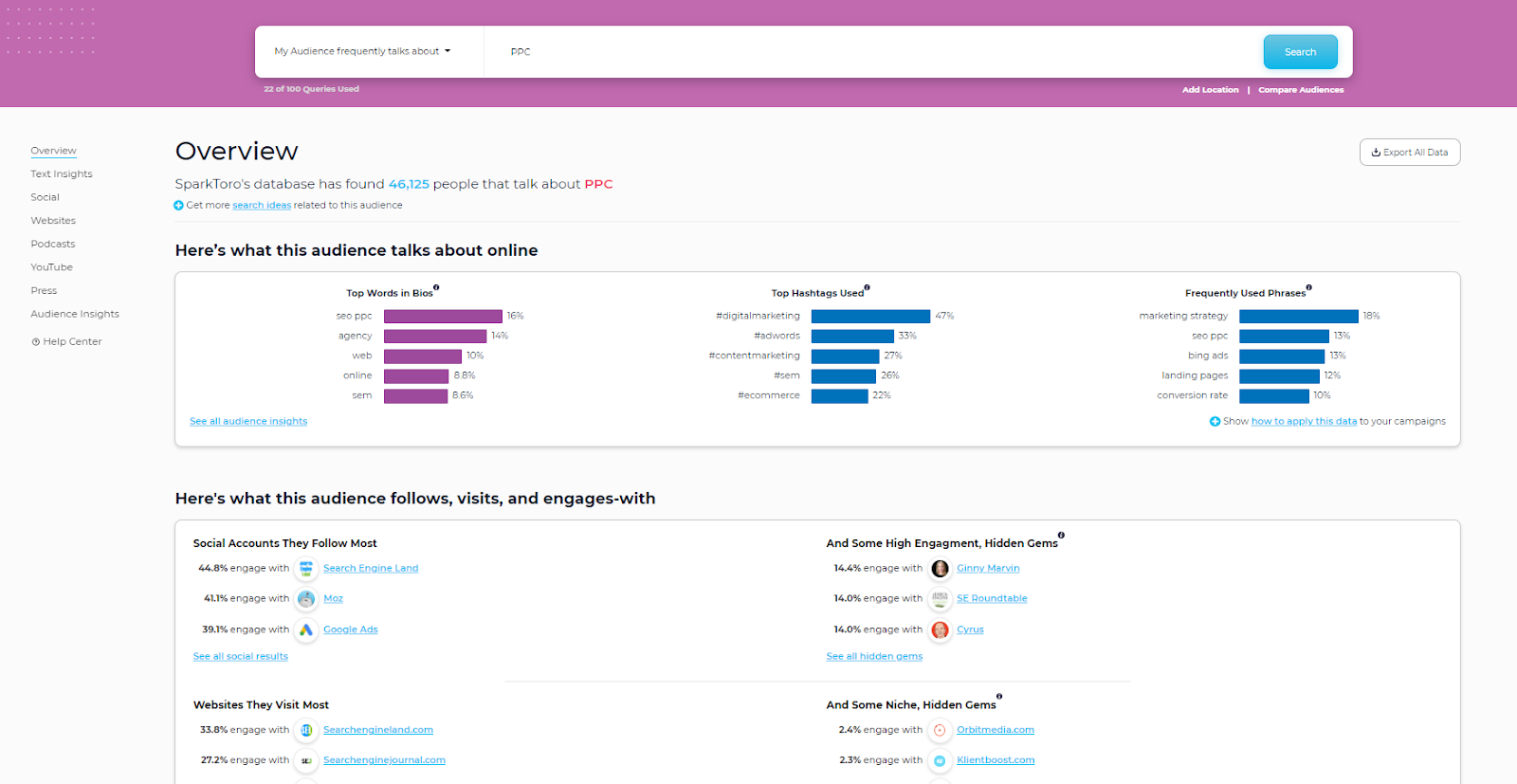
Task: Click the '46,125' people count text
Action: [409, 184]
